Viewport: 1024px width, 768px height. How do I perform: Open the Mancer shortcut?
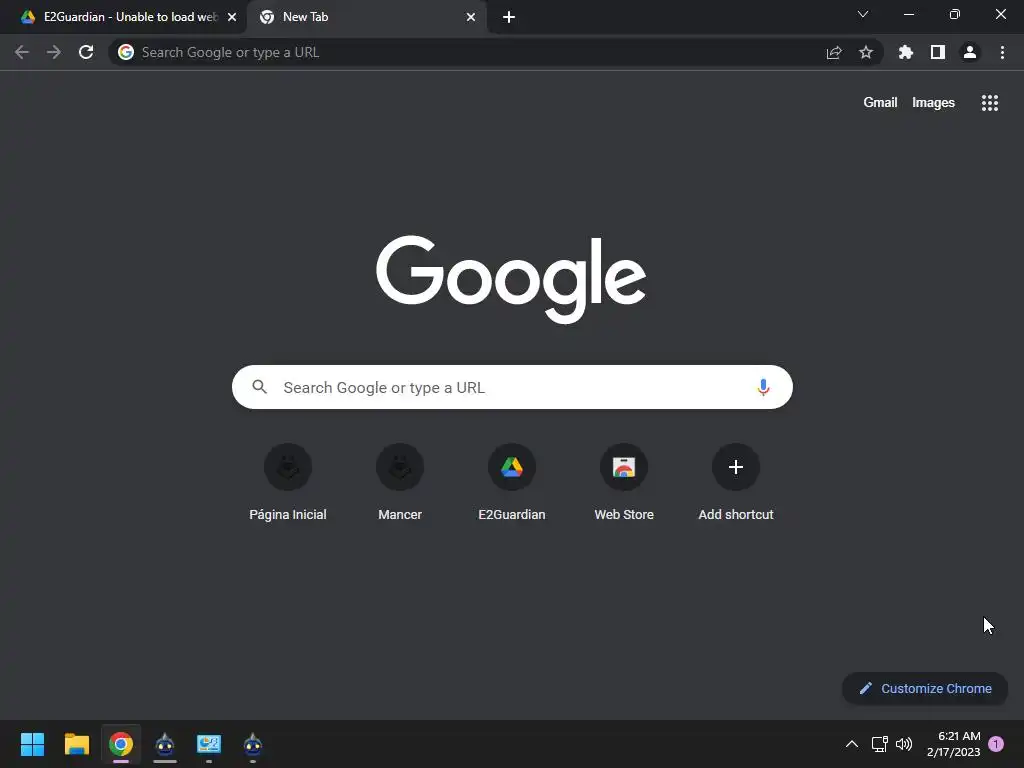(400, 482)
